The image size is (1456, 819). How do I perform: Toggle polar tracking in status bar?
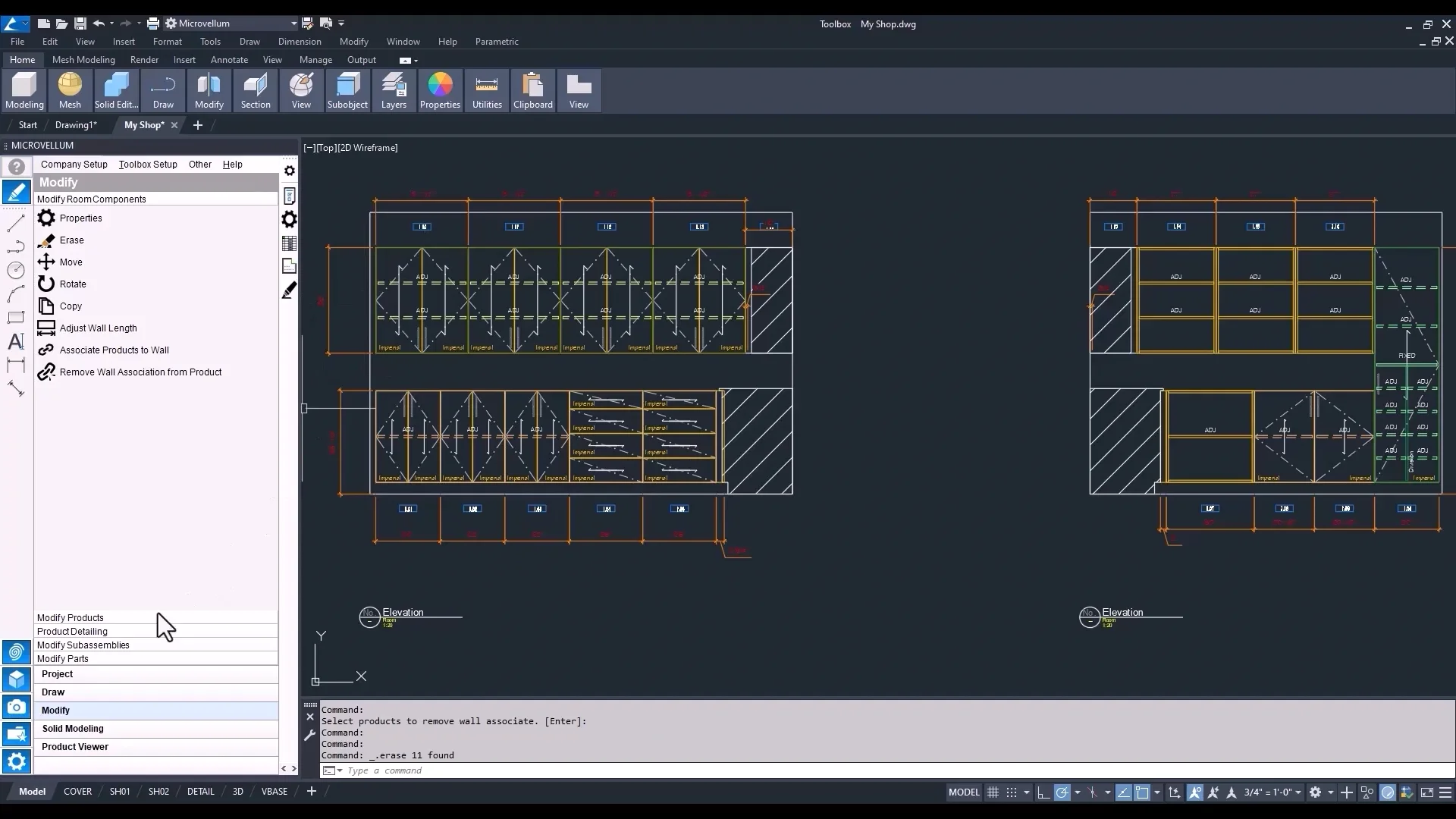click(x=1062, y=792)
